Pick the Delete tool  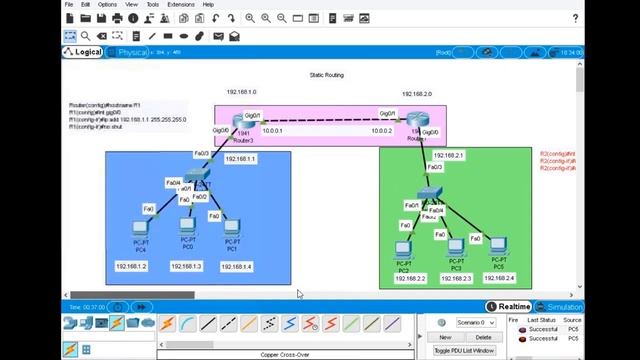tap(101, 36)
